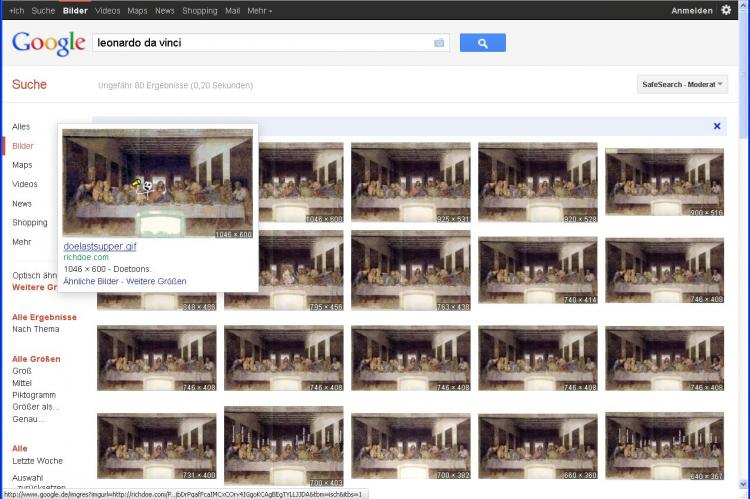Image resolution: width=750 pixels, height=499 pixels.
Task: Open the SafeSearch - Moderat dropdown
Action: pos(682,84)
